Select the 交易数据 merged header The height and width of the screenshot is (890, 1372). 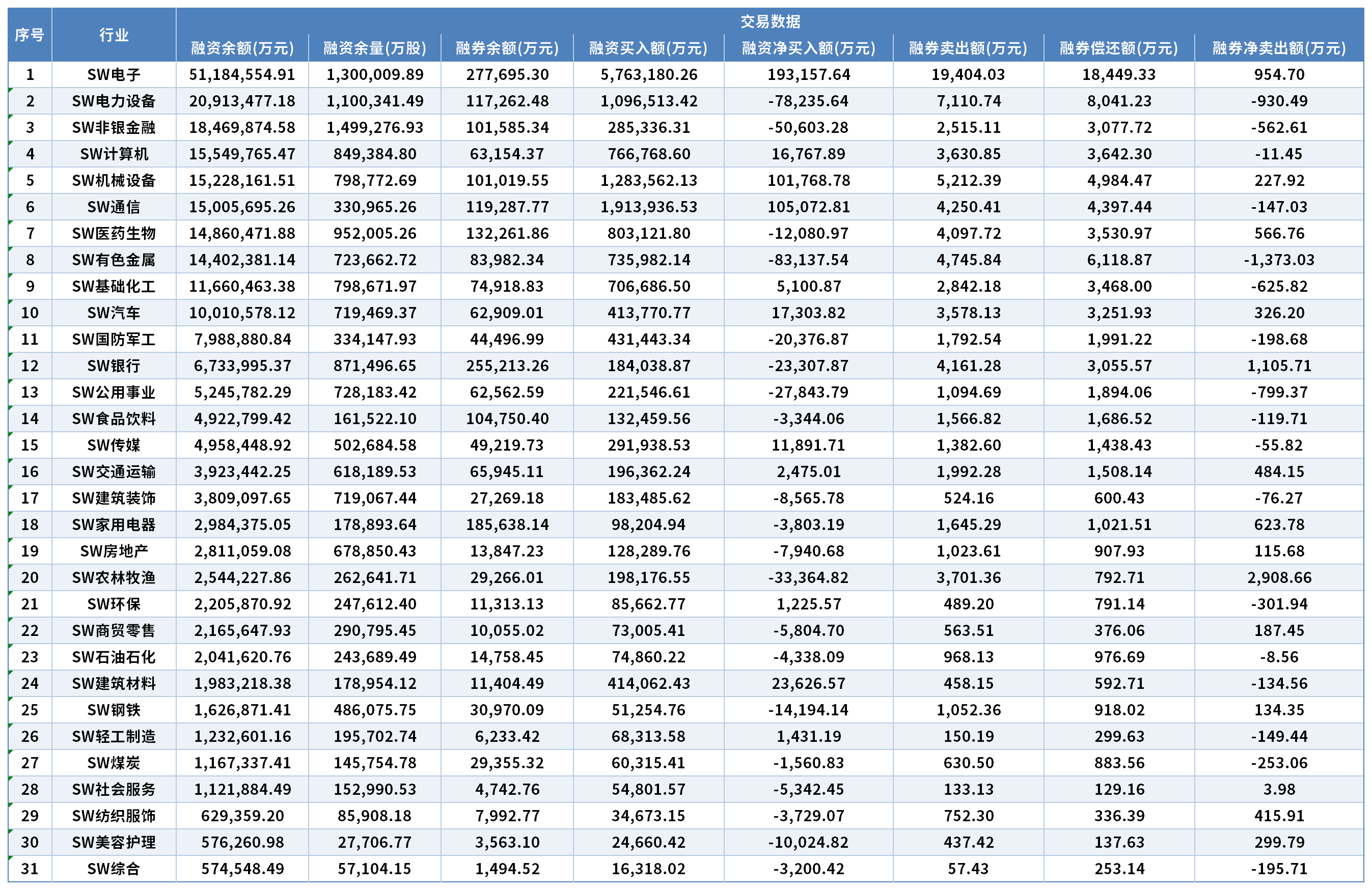coord(770,21)
